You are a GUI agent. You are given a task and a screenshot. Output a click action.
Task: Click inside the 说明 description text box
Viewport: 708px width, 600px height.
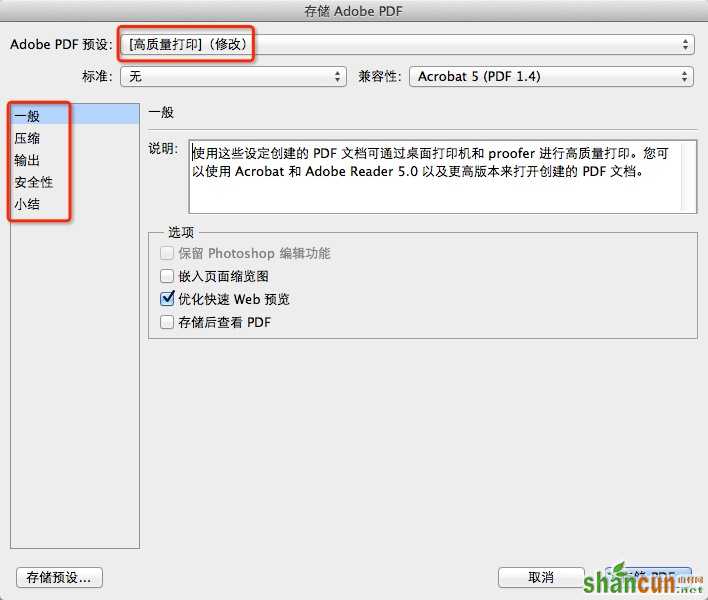(434, 177)
